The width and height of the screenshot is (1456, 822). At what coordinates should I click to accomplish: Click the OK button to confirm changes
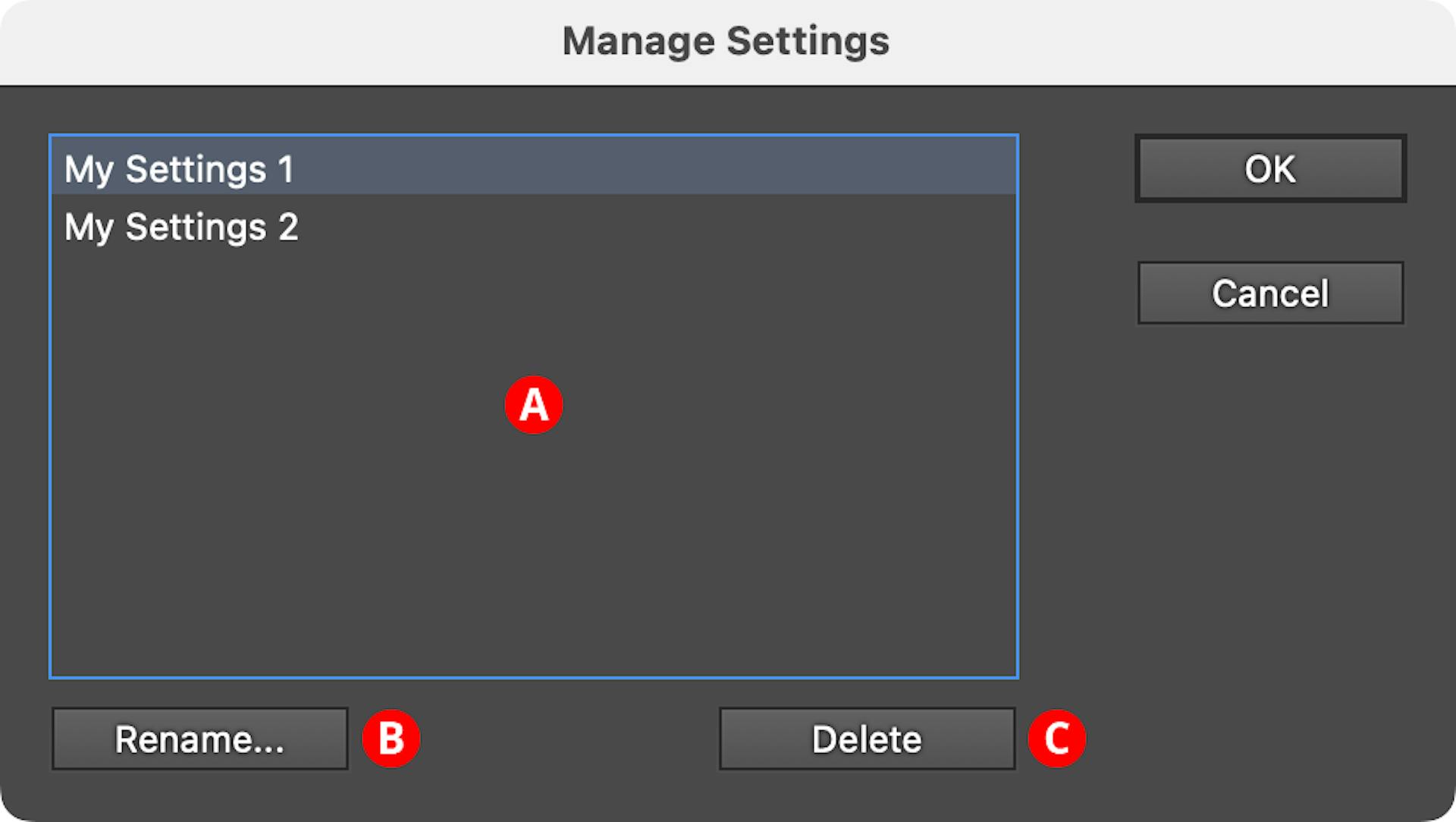tap(1269, 168)
